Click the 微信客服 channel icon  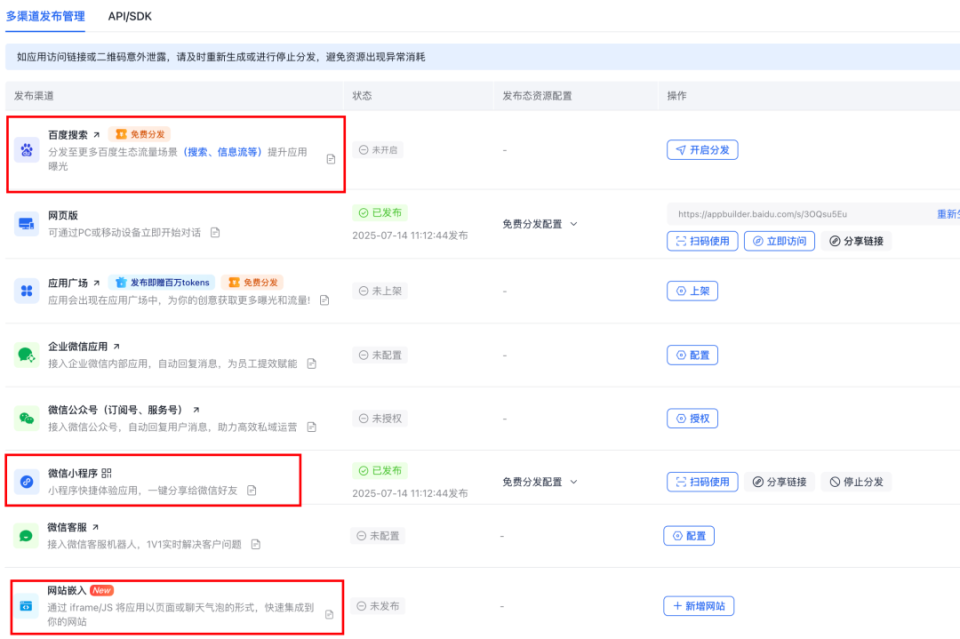(x=25, y=535)
